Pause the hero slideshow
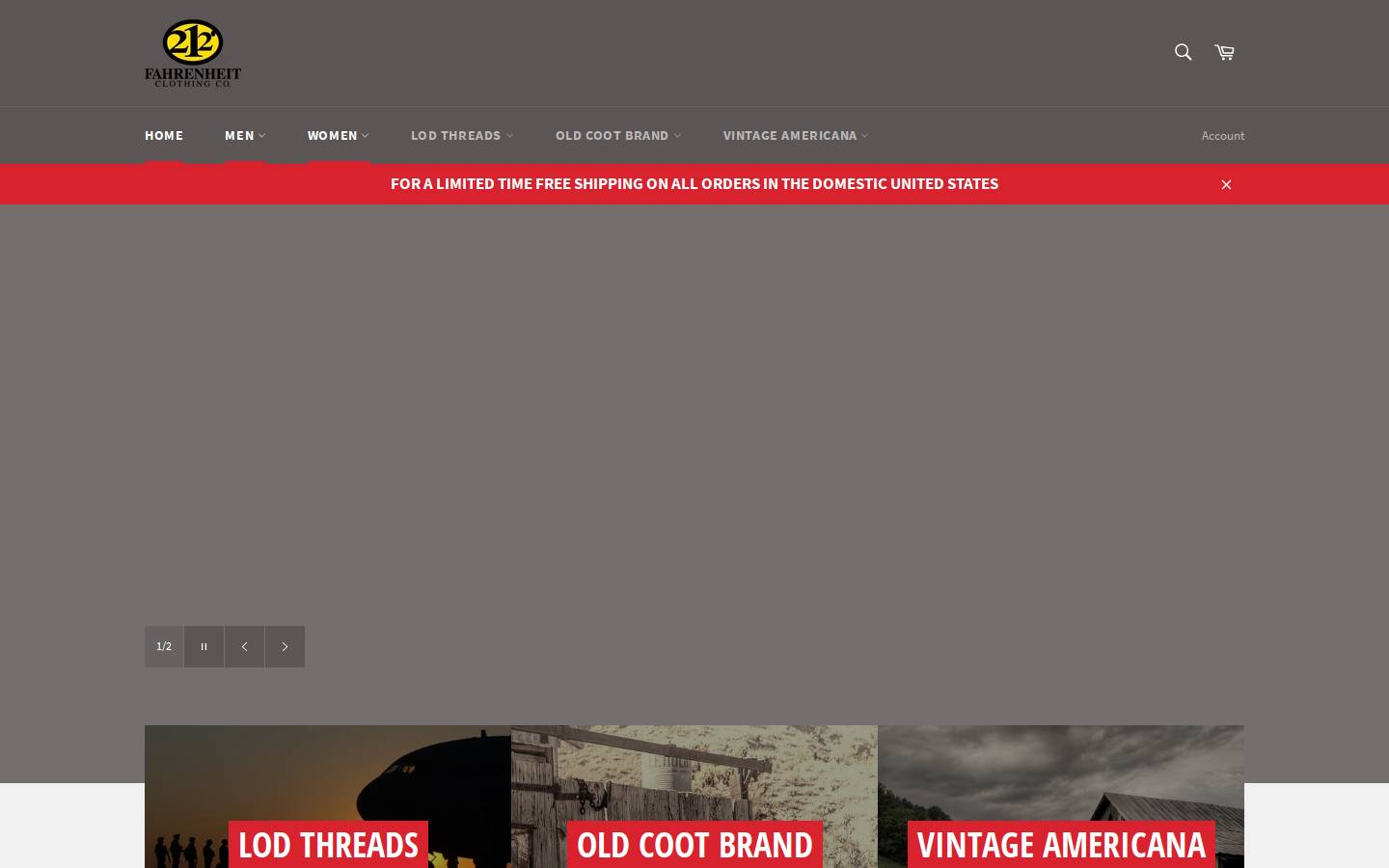1389x868 pixels. tap(204, 646)
